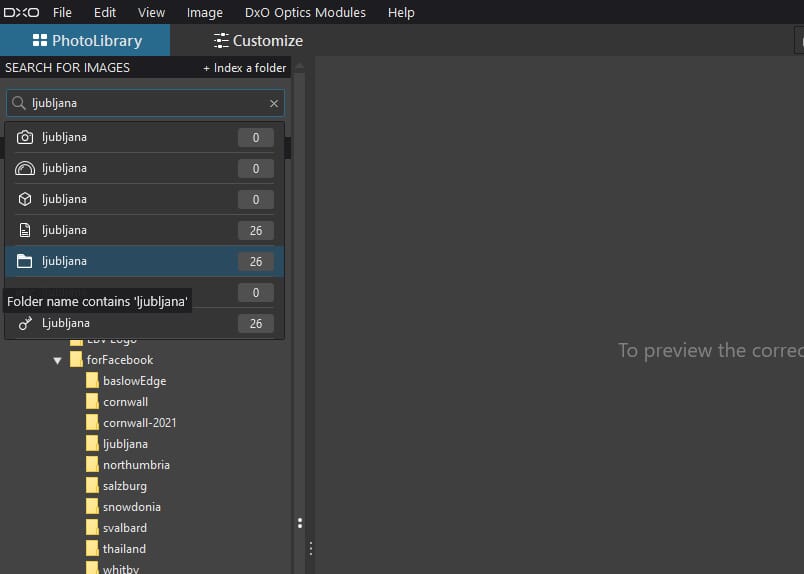Click count 26 on keyword Ljubljana row

pyautogui.click(x=256, y=324)
